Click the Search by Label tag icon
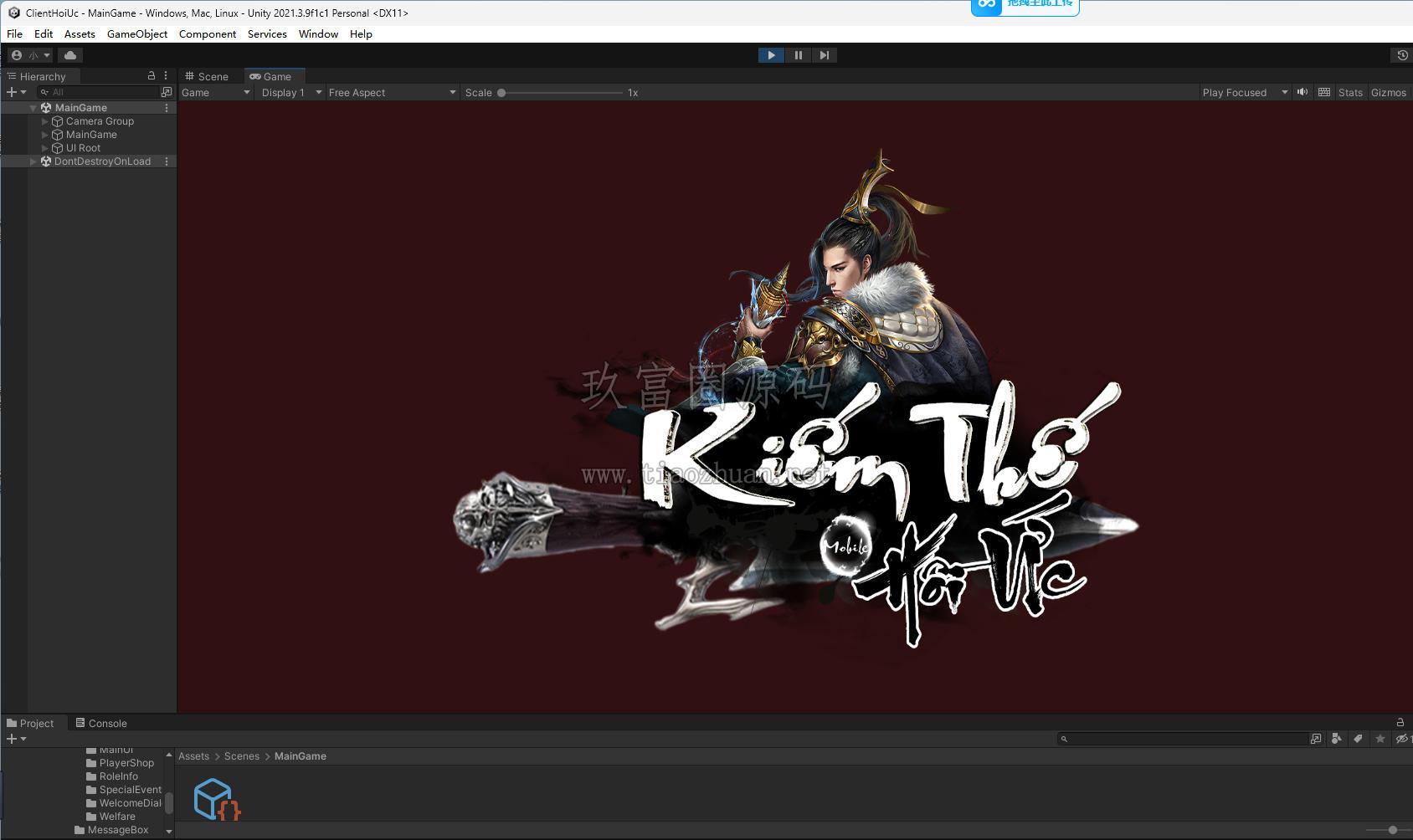The image size is (1413, 840). (x=1358, y=739)
